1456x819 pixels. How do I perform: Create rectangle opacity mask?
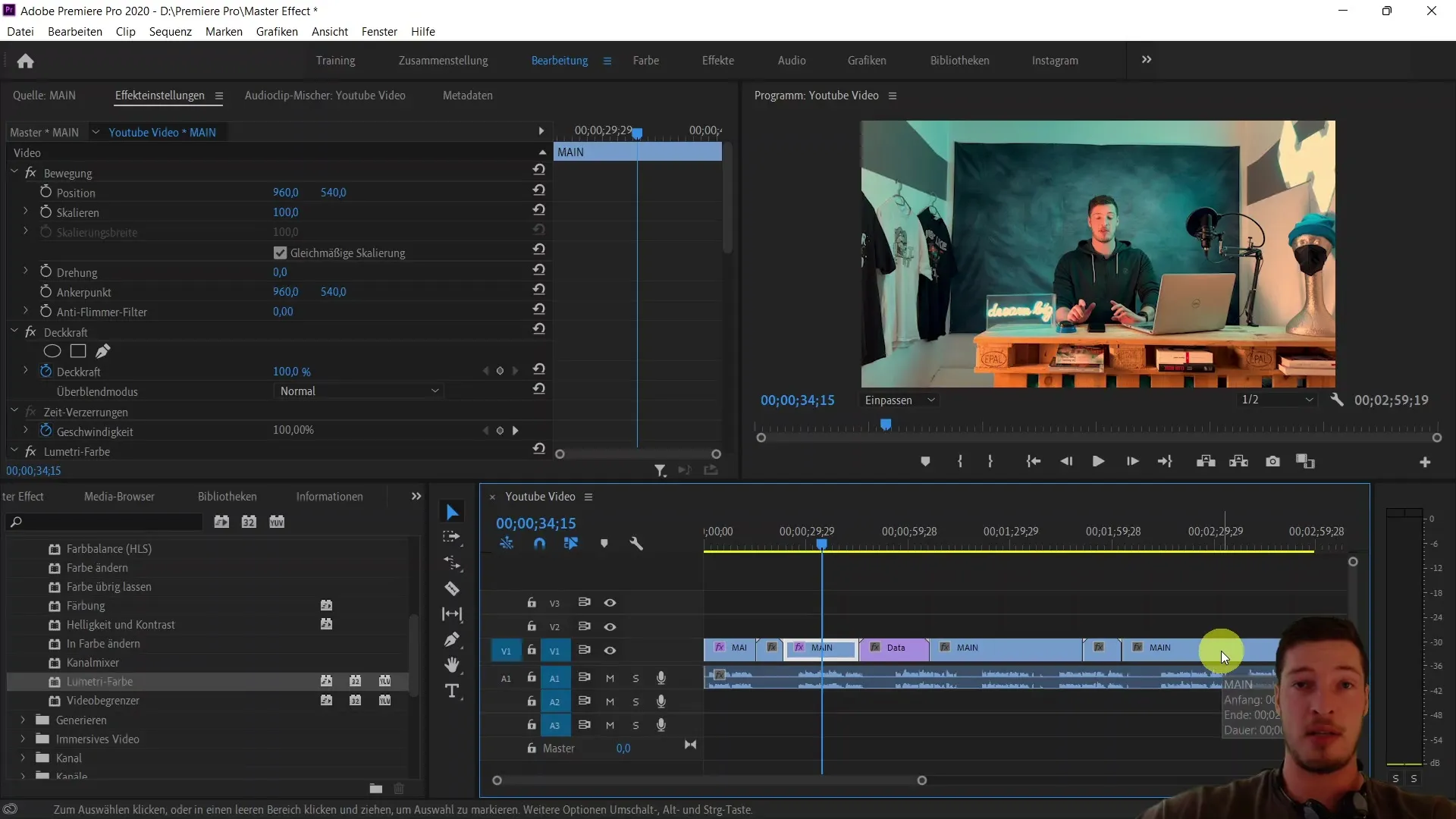coord(78,351)
